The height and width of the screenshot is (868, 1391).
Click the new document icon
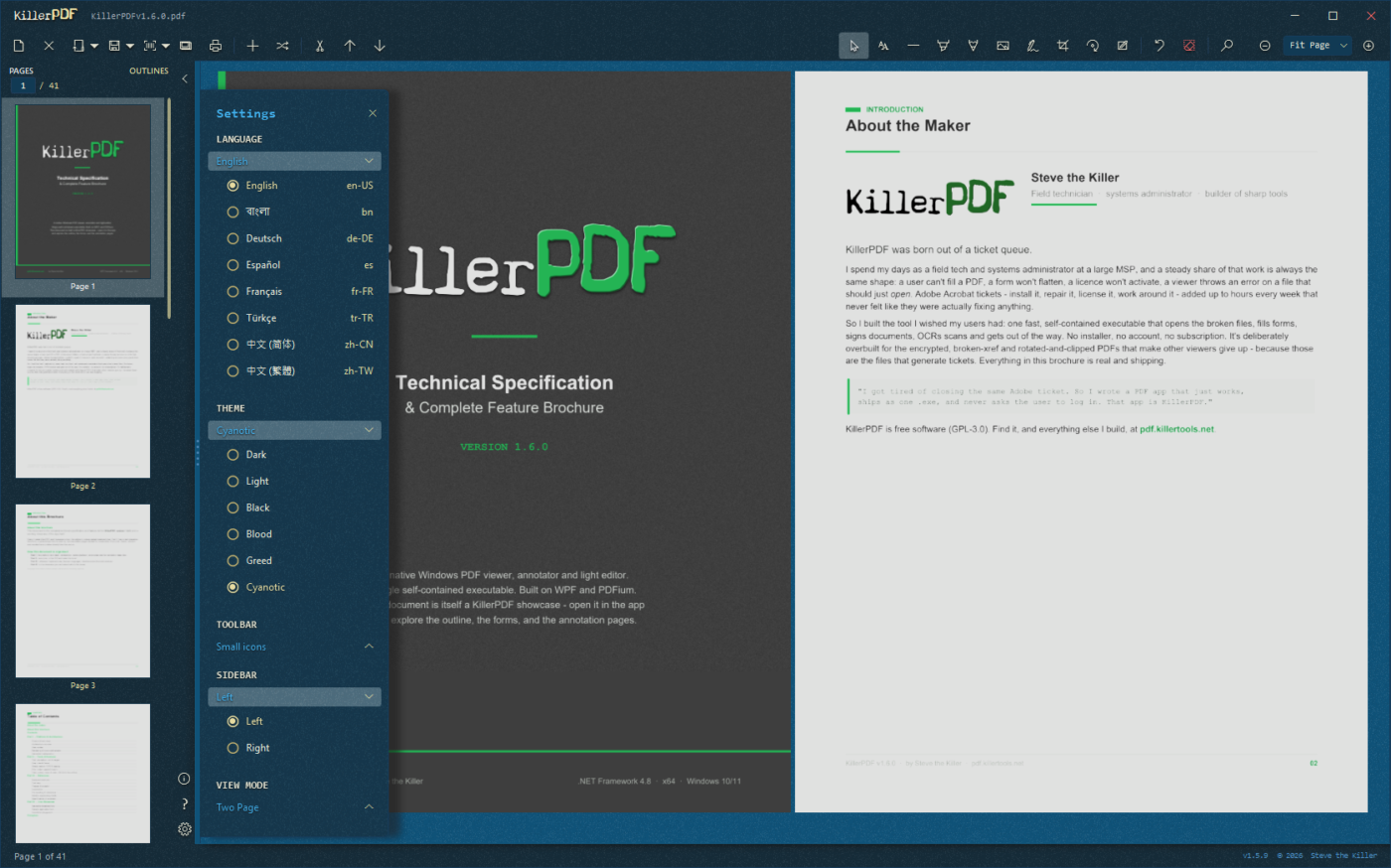click(19, 46)
